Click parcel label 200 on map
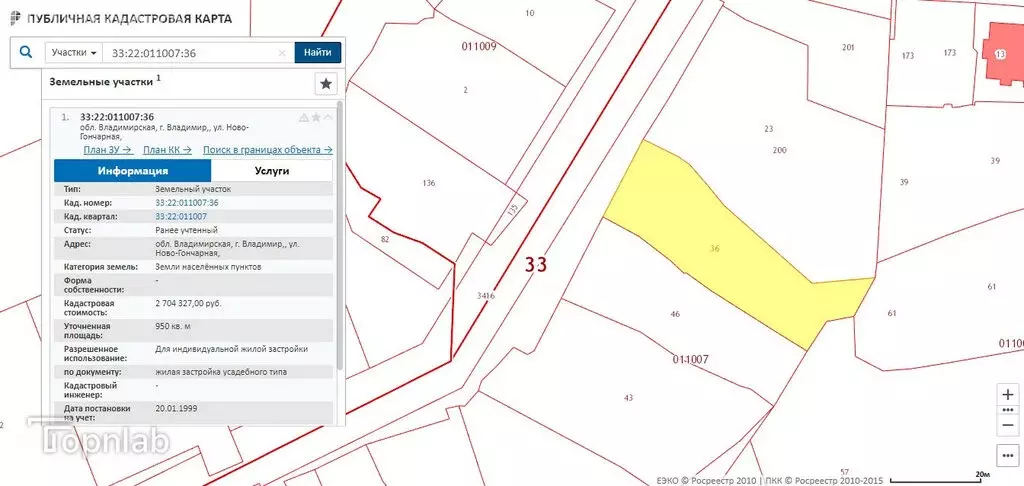Screen dimensions: 1024x486 click(780, 150)
